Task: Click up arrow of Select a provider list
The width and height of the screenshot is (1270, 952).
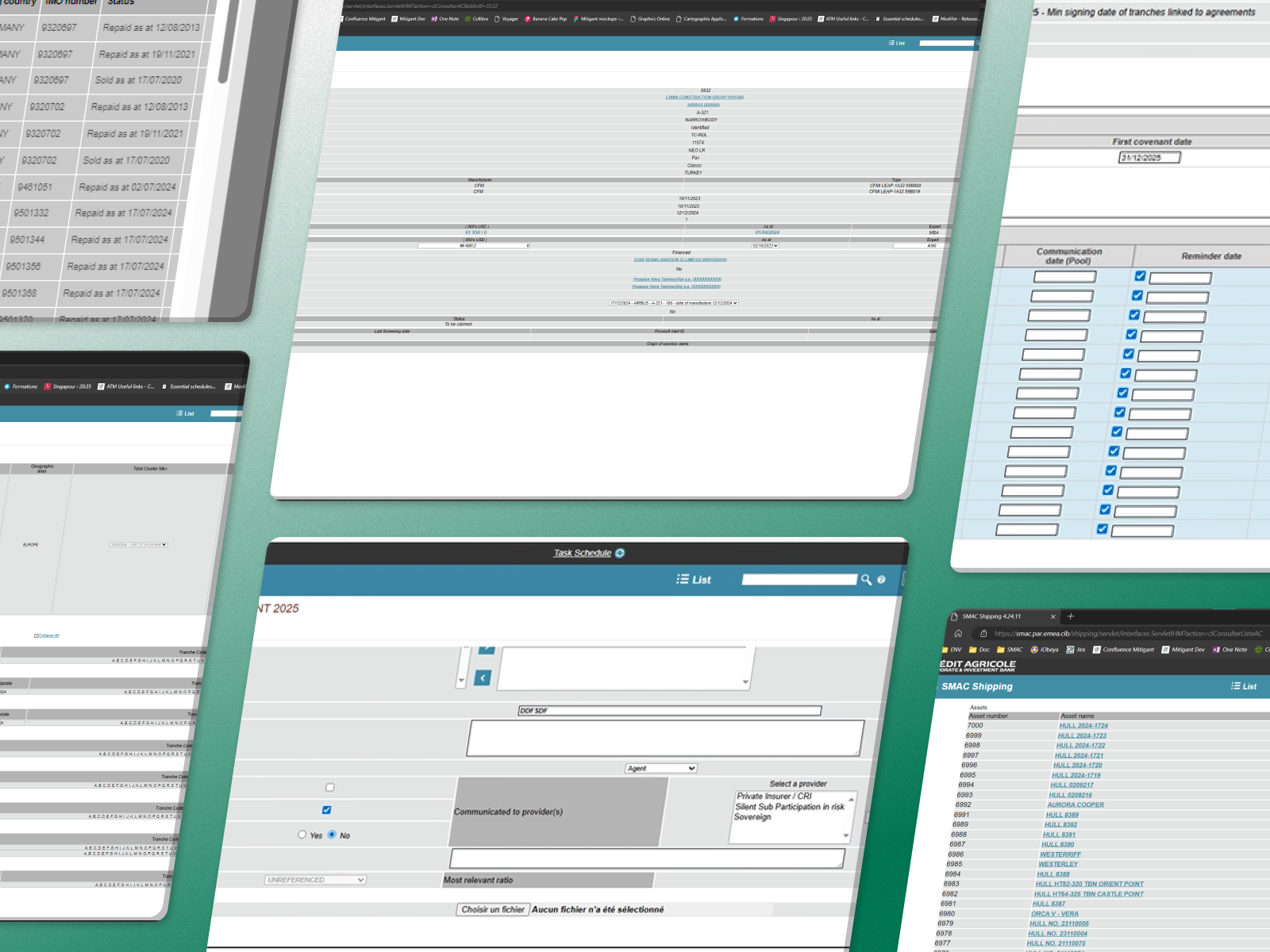Action: pyautogui.click(x=852, y=799)
